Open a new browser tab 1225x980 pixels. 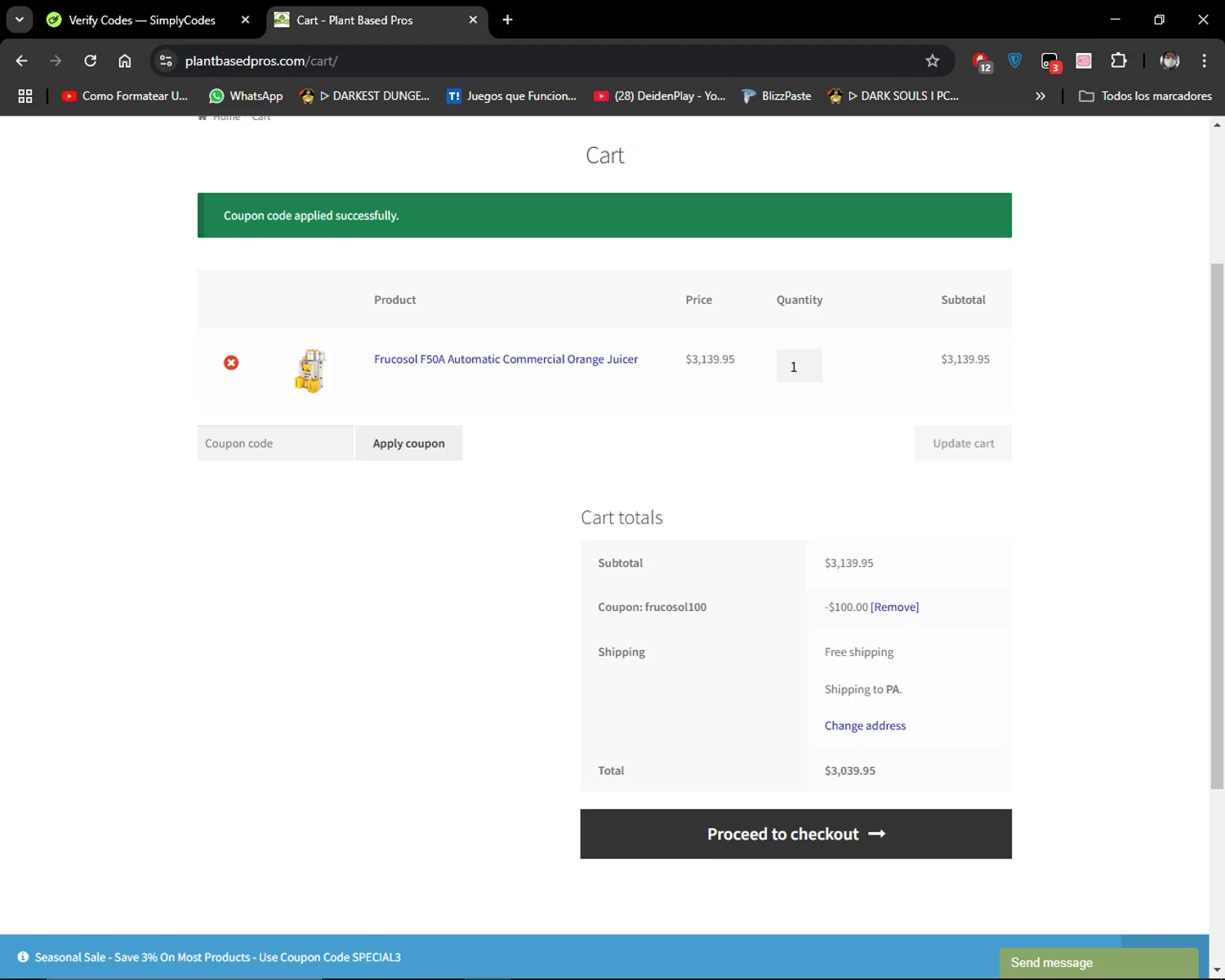(x=507, y=20)
